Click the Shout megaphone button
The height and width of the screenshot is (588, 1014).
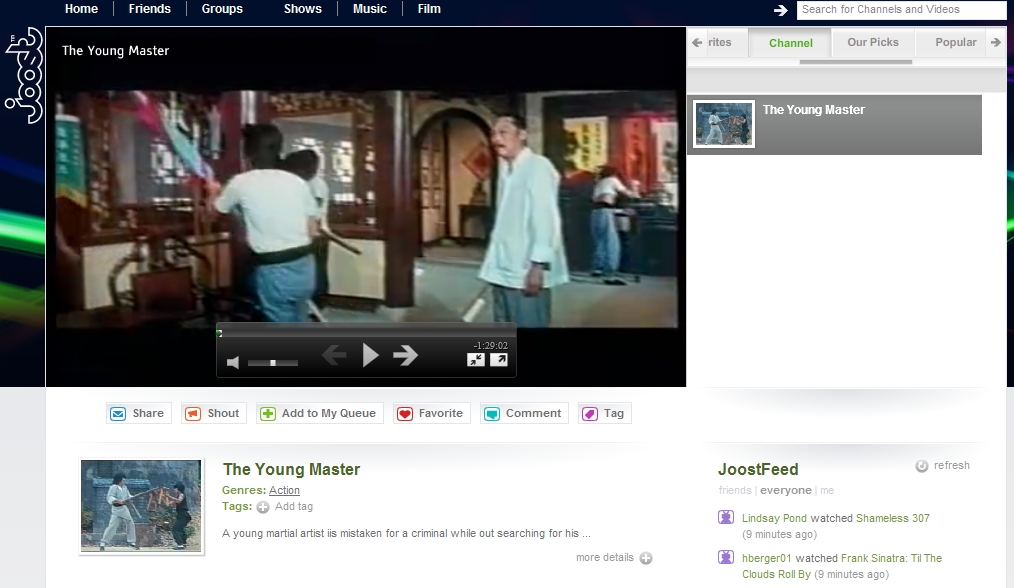click(213, 413)
